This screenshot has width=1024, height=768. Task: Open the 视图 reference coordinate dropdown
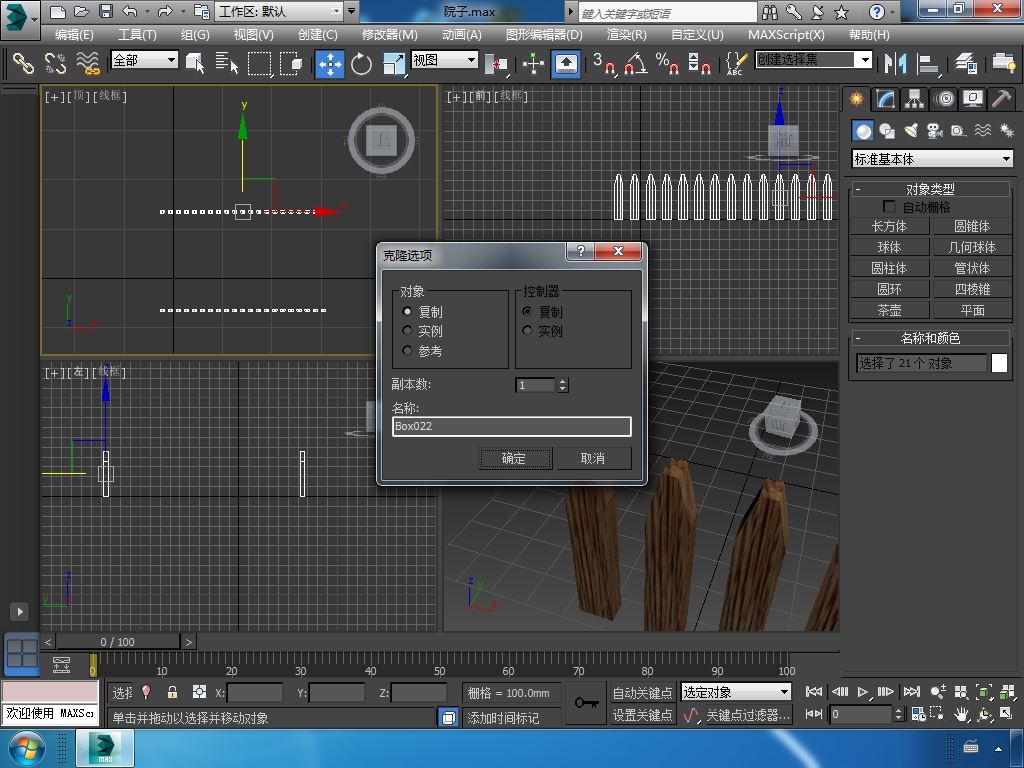coord(445,60)
